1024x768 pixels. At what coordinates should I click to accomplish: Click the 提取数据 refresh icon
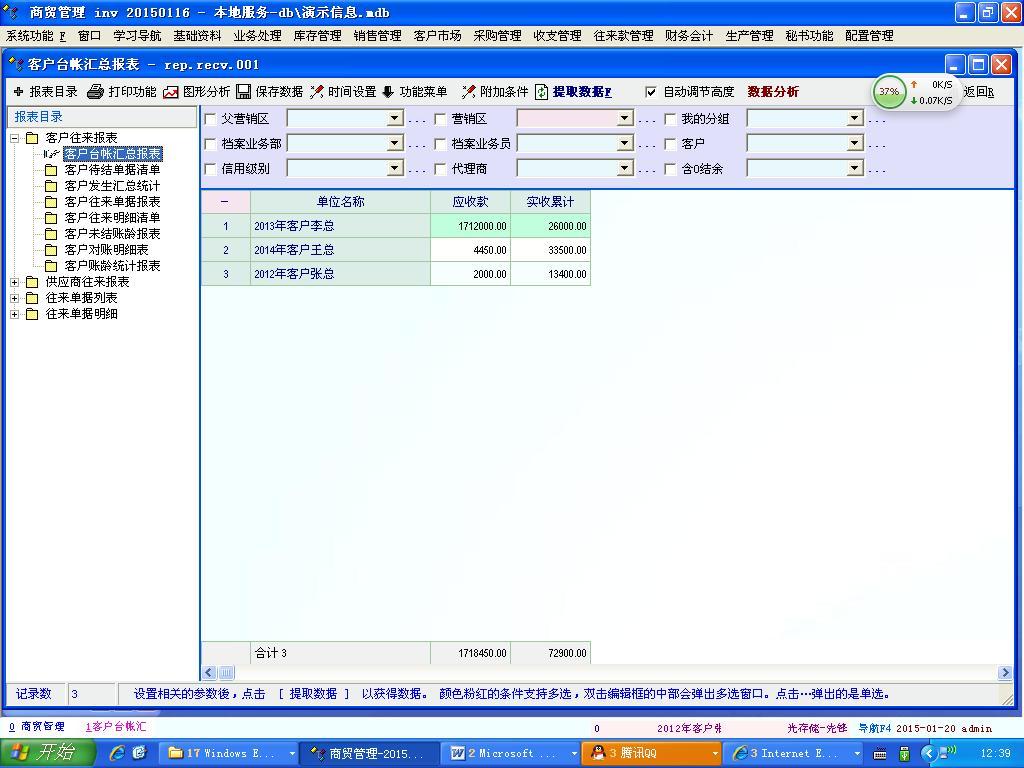coord(542,92)
